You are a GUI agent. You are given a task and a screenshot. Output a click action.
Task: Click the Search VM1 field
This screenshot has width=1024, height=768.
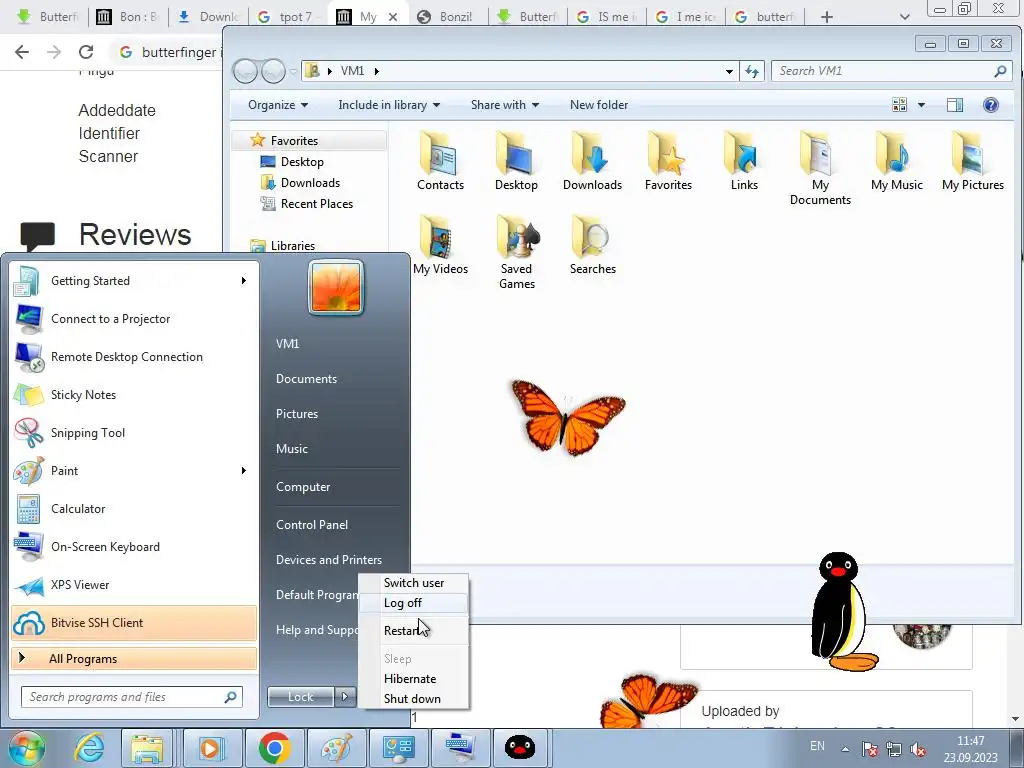click(x=891, y=71)
